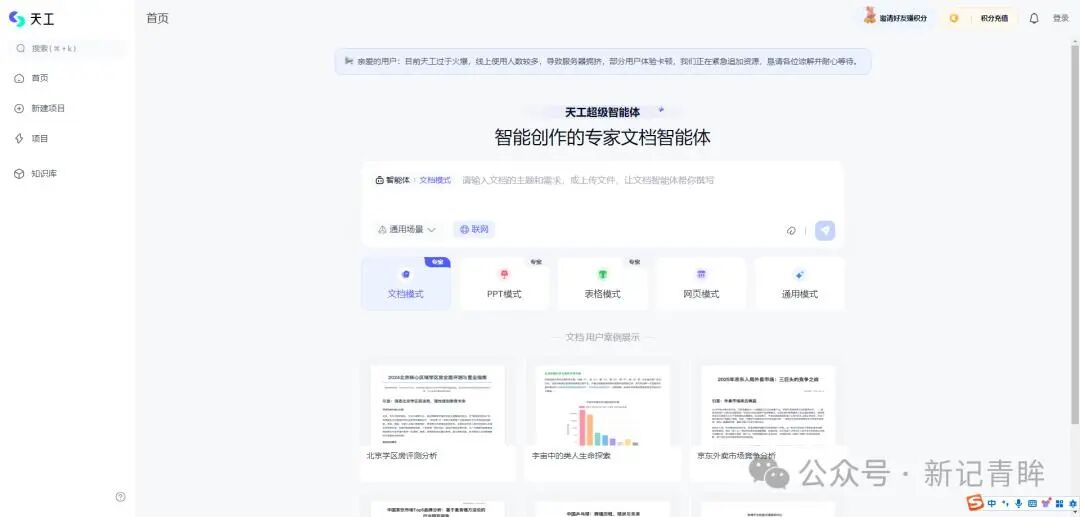
Task: Click the attachment paperclip icon
Action: 791,231
